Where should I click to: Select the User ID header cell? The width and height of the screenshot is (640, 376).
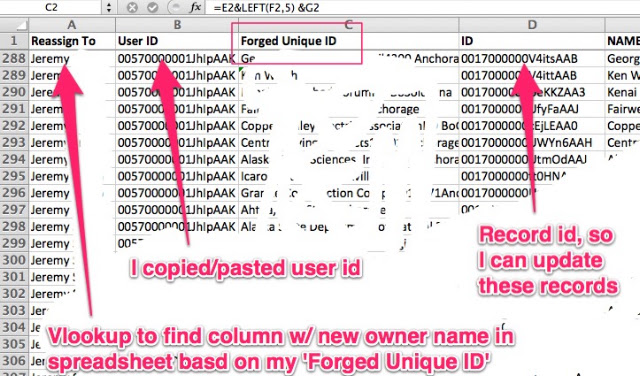177,41
